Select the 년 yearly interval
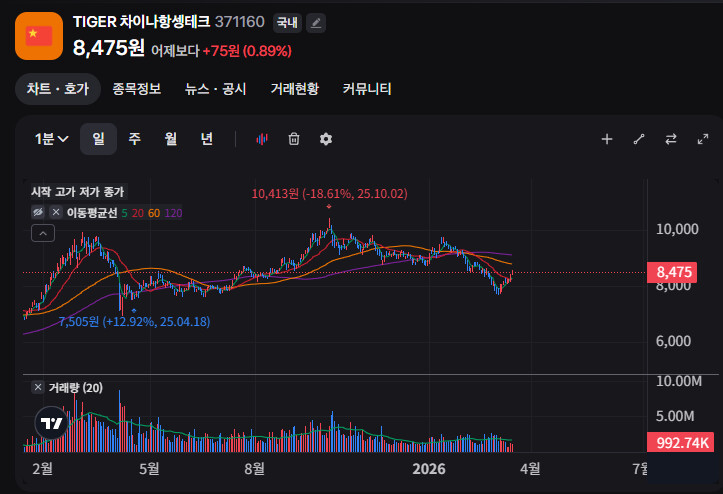 tap(207, 139)
